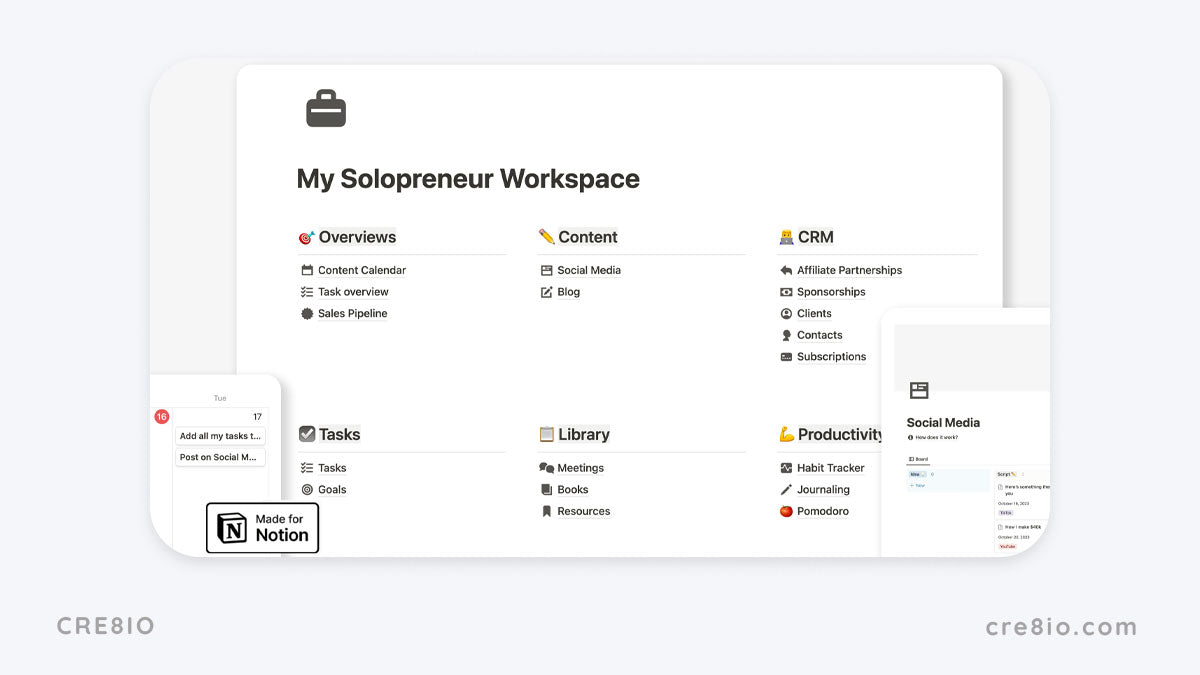Open the Habit Tracker page
The image size is (1200, 675).
[830, 468]
